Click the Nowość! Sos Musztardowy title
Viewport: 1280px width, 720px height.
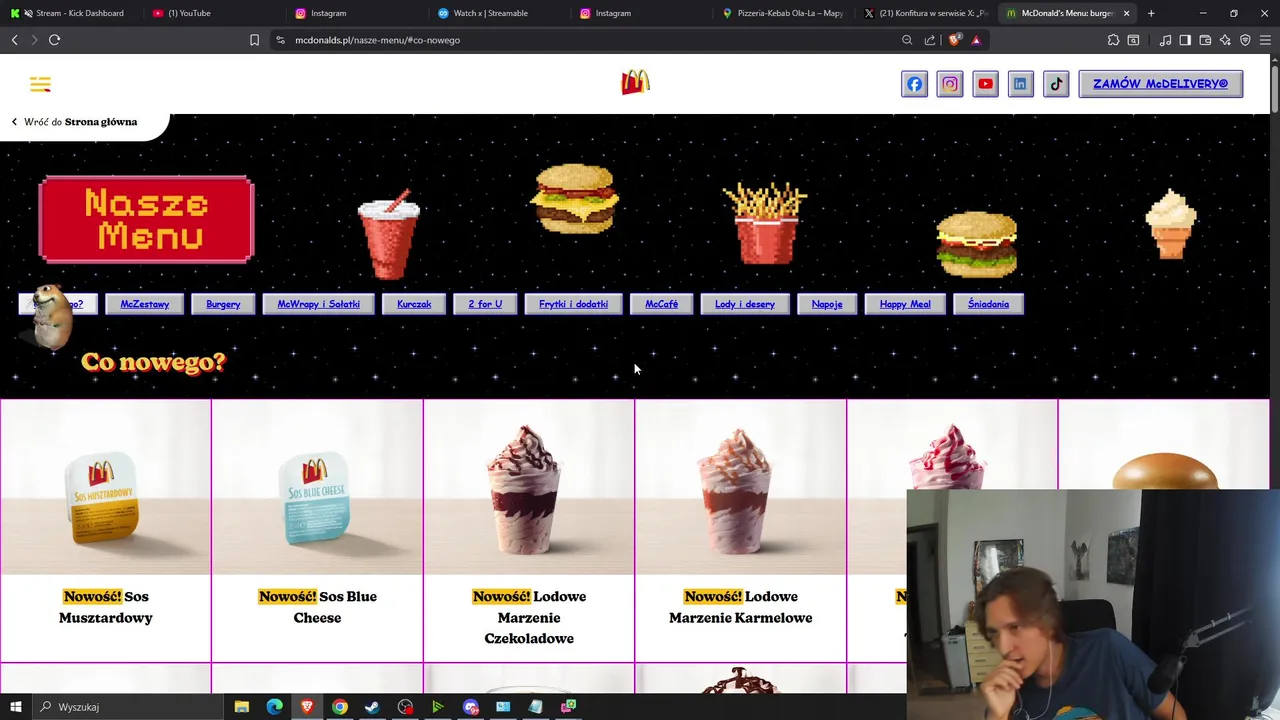pos(106,607)
